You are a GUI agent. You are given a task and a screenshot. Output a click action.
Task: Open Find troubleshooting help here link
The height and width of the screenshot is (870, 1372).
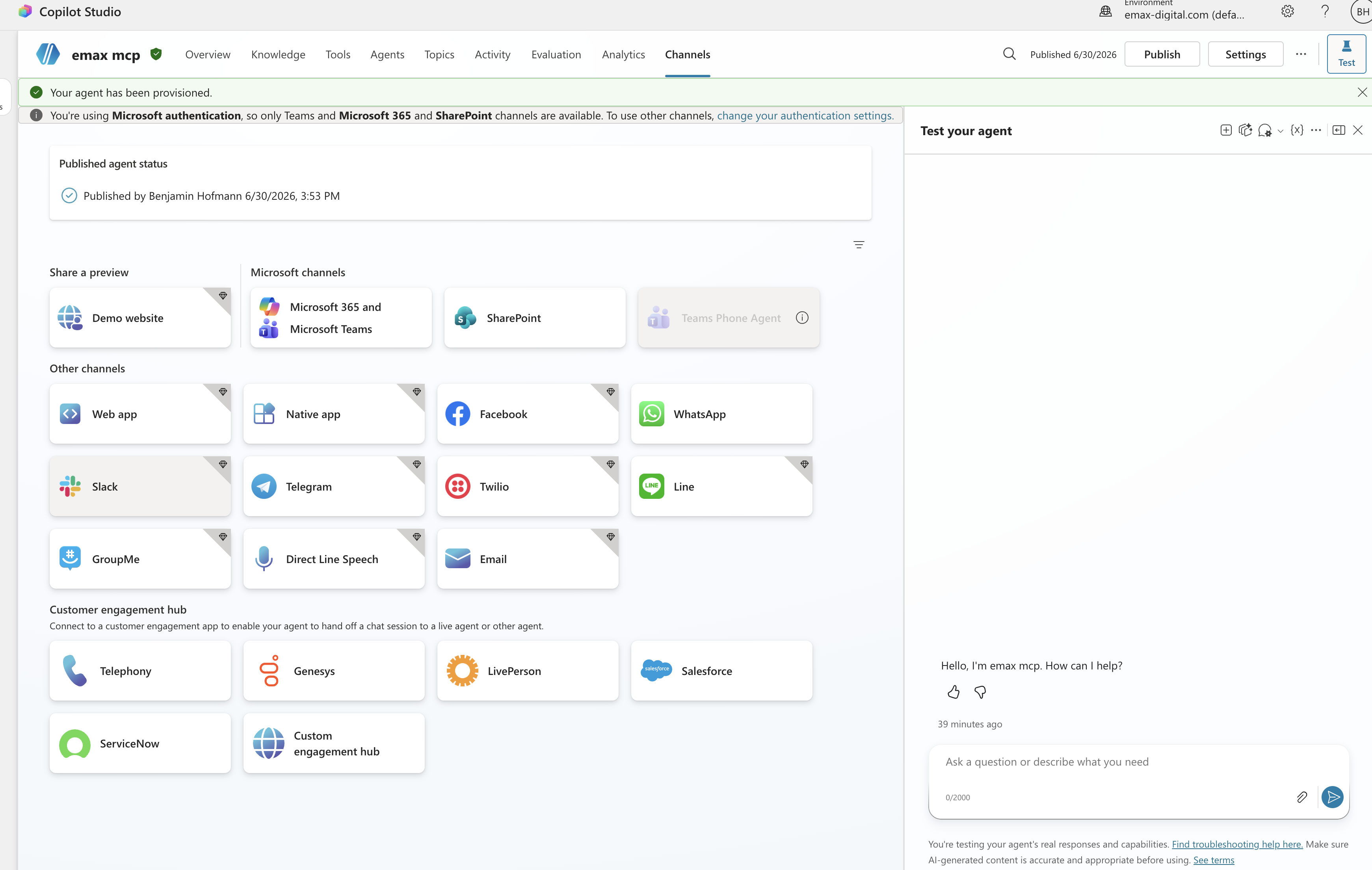pyautogui.click(x=1237, y=844)
